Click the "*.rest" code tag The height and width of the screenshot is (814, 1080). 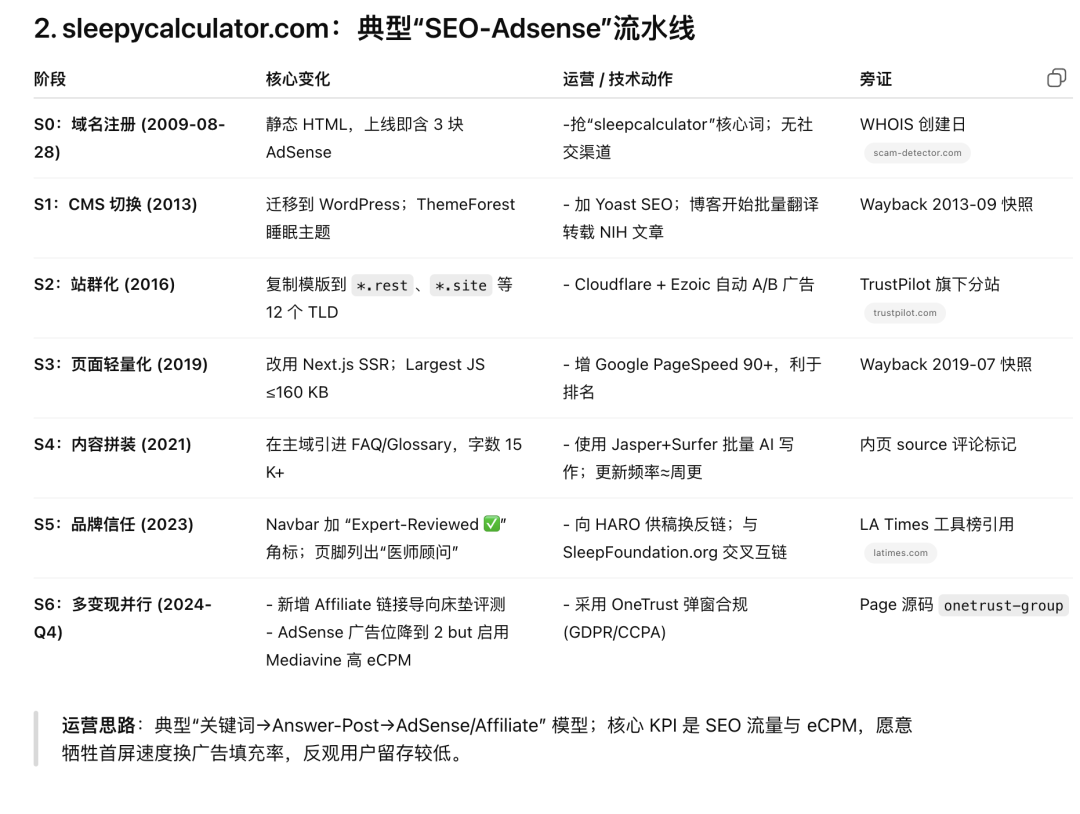coord(382,285)
